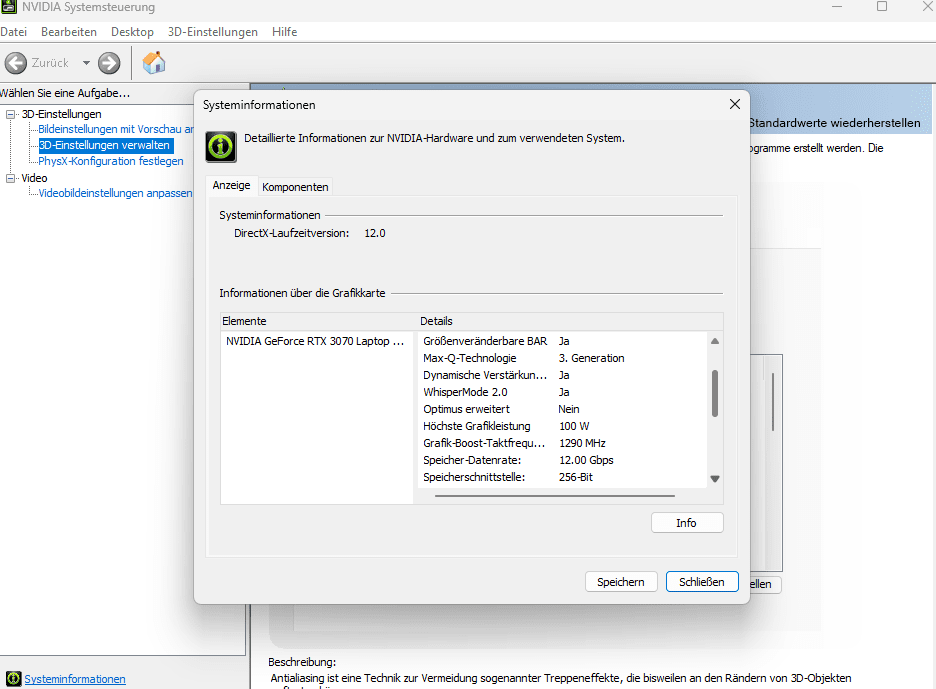Select Bildeinstellungen mit Vorschau tree item
Viewport: 936px width, 689px height.
click(x=116, y=129)
